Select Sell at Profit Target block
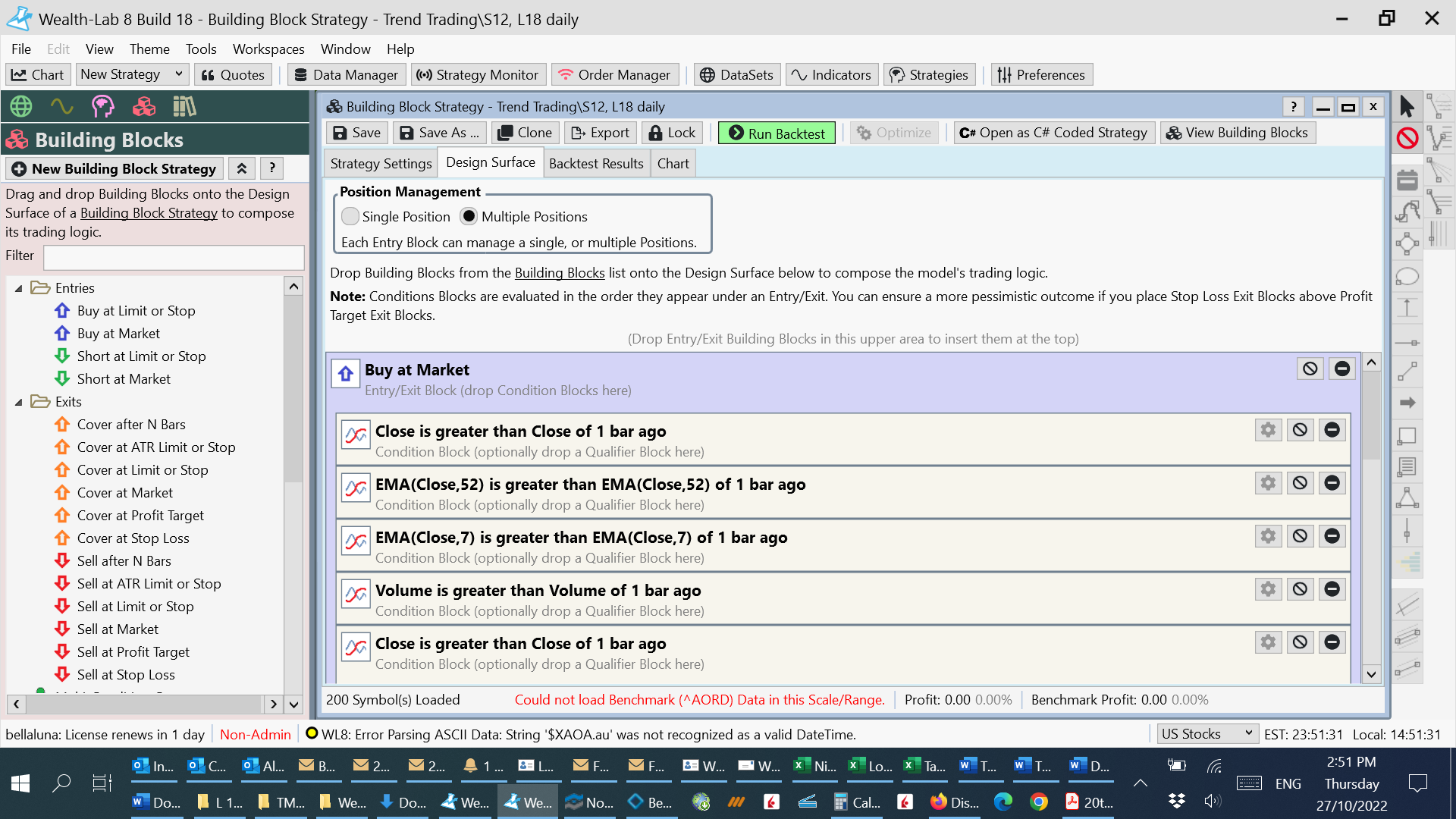Screen dimensions: 1456x819 pos(133,652)
